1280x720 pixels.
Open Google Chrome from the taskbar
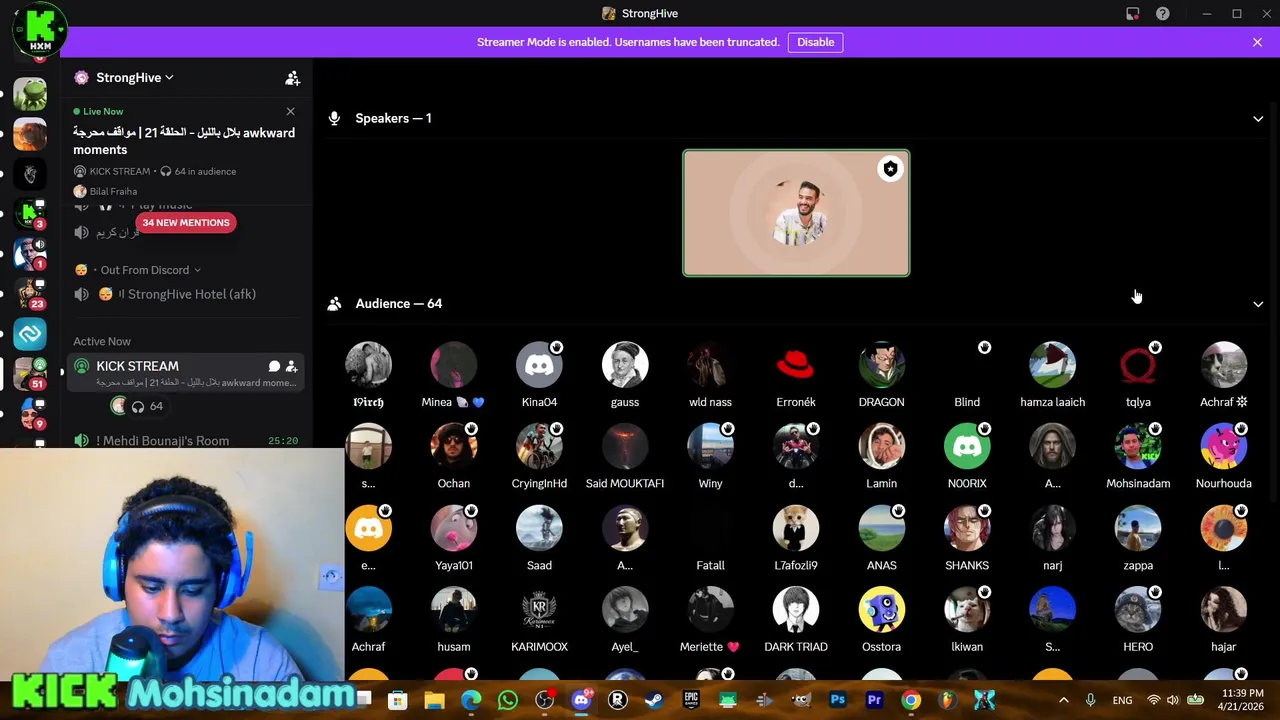point(911,700)
